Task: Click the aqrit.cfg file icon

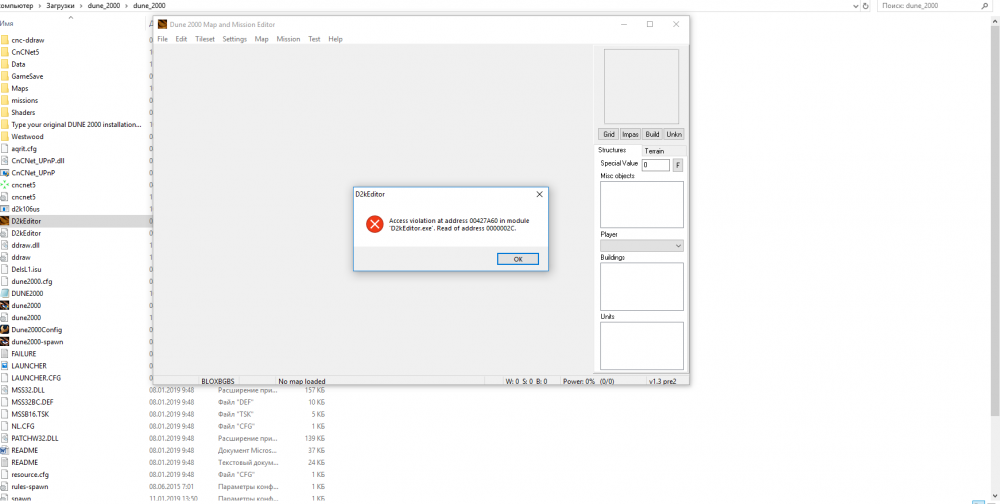Action: click(x=4, y=148)
